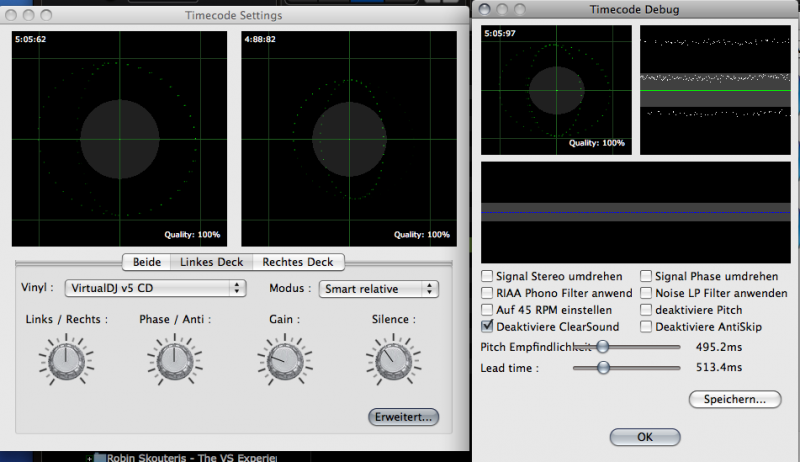Click the Phase / Anti knob
This screenshot has height=462, width=800.
point(172,357)
